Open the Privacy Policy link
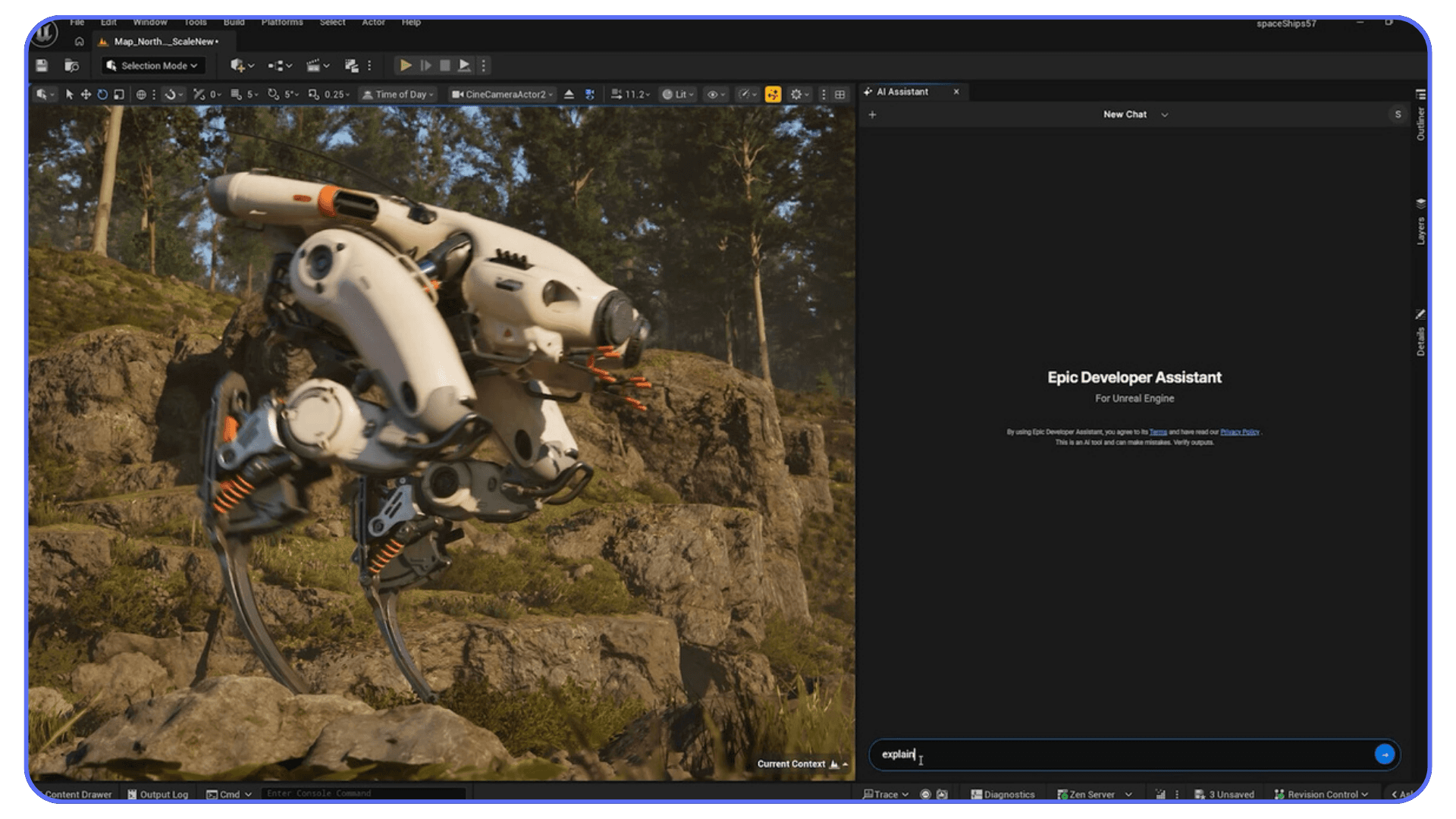 point(1240,432)
